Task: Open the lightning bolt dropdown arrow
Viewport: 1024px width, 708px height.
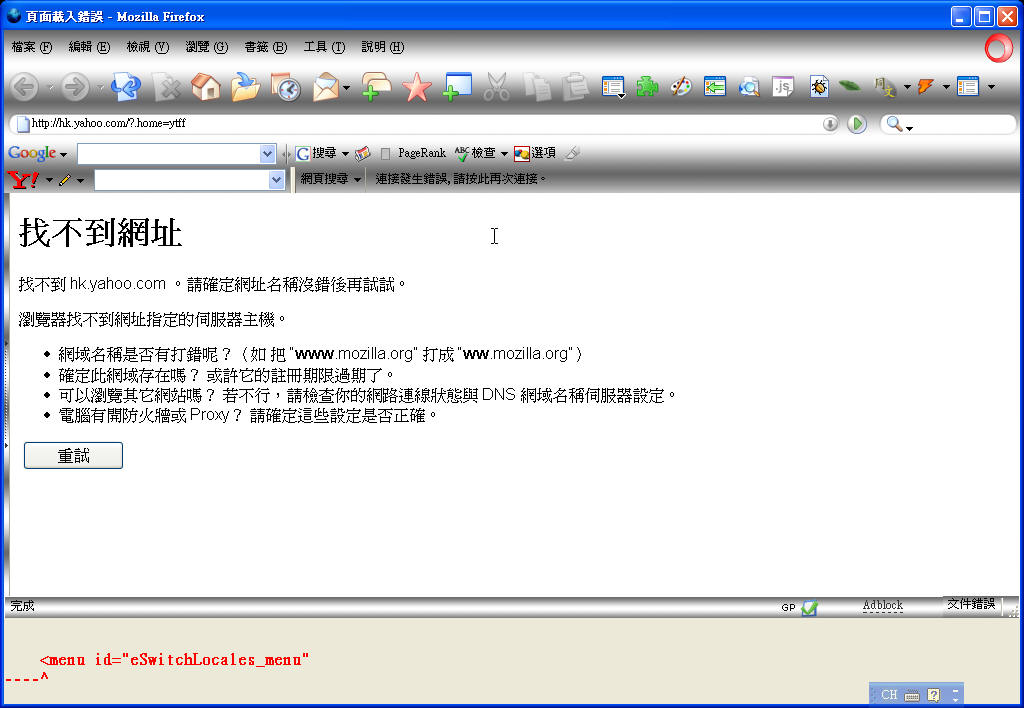Action: coord(946,86)
